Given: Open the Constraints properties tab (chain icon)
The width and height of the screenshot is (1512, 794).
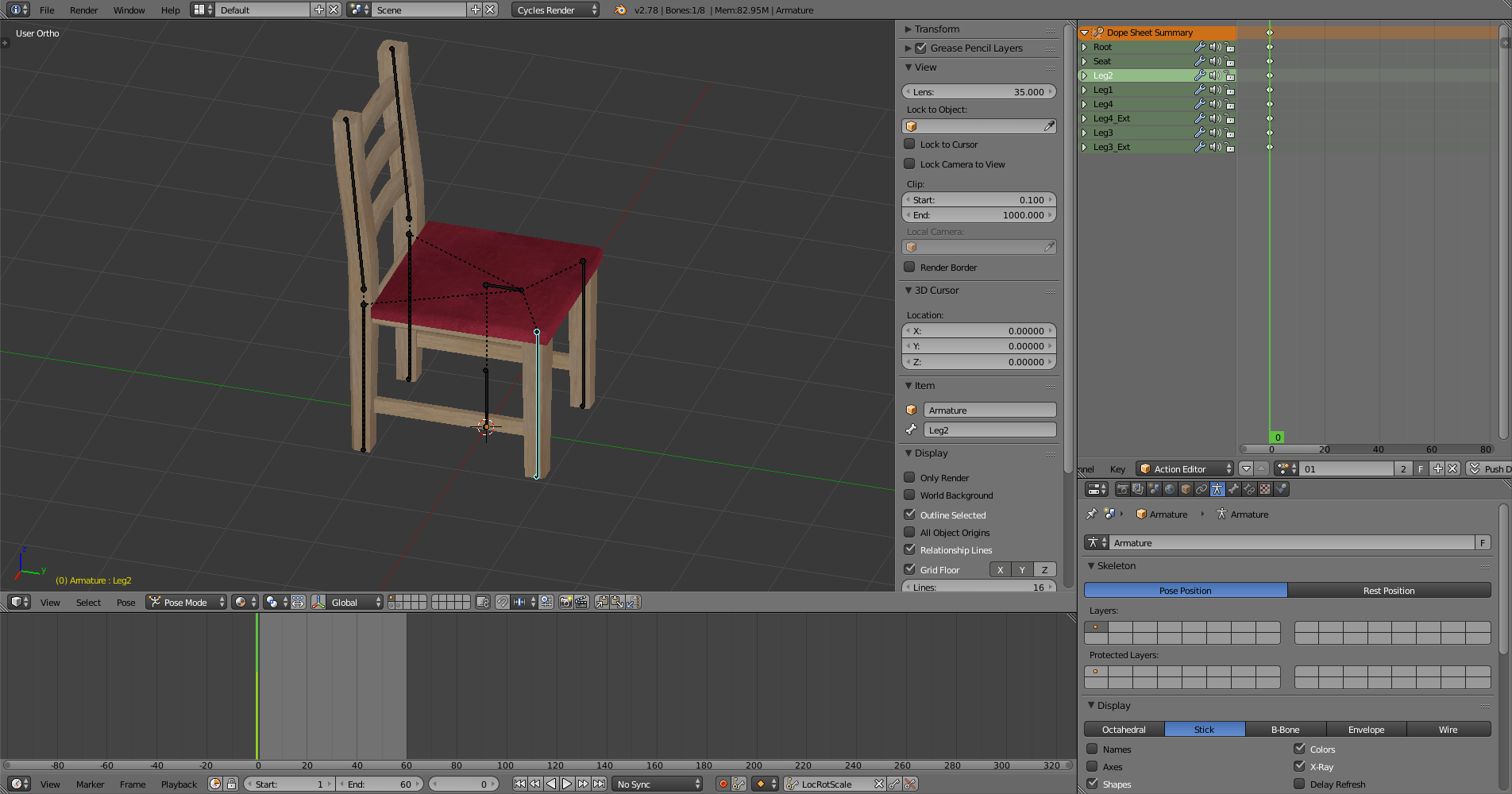Looking at the screenshot, I should click(x=1201, y=489).
